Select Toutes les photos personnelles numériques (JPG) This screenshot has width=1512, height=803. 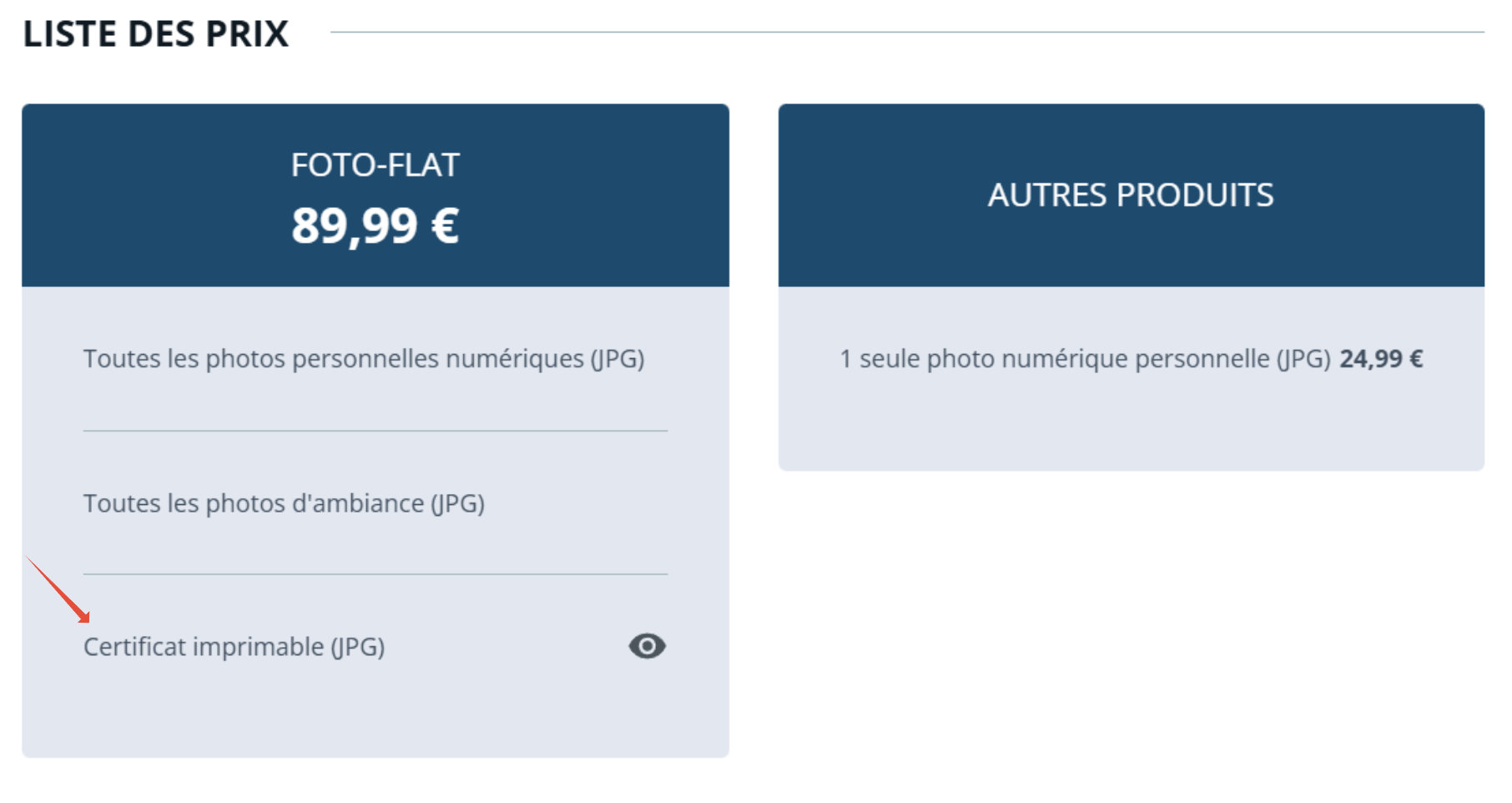[364, 359]
